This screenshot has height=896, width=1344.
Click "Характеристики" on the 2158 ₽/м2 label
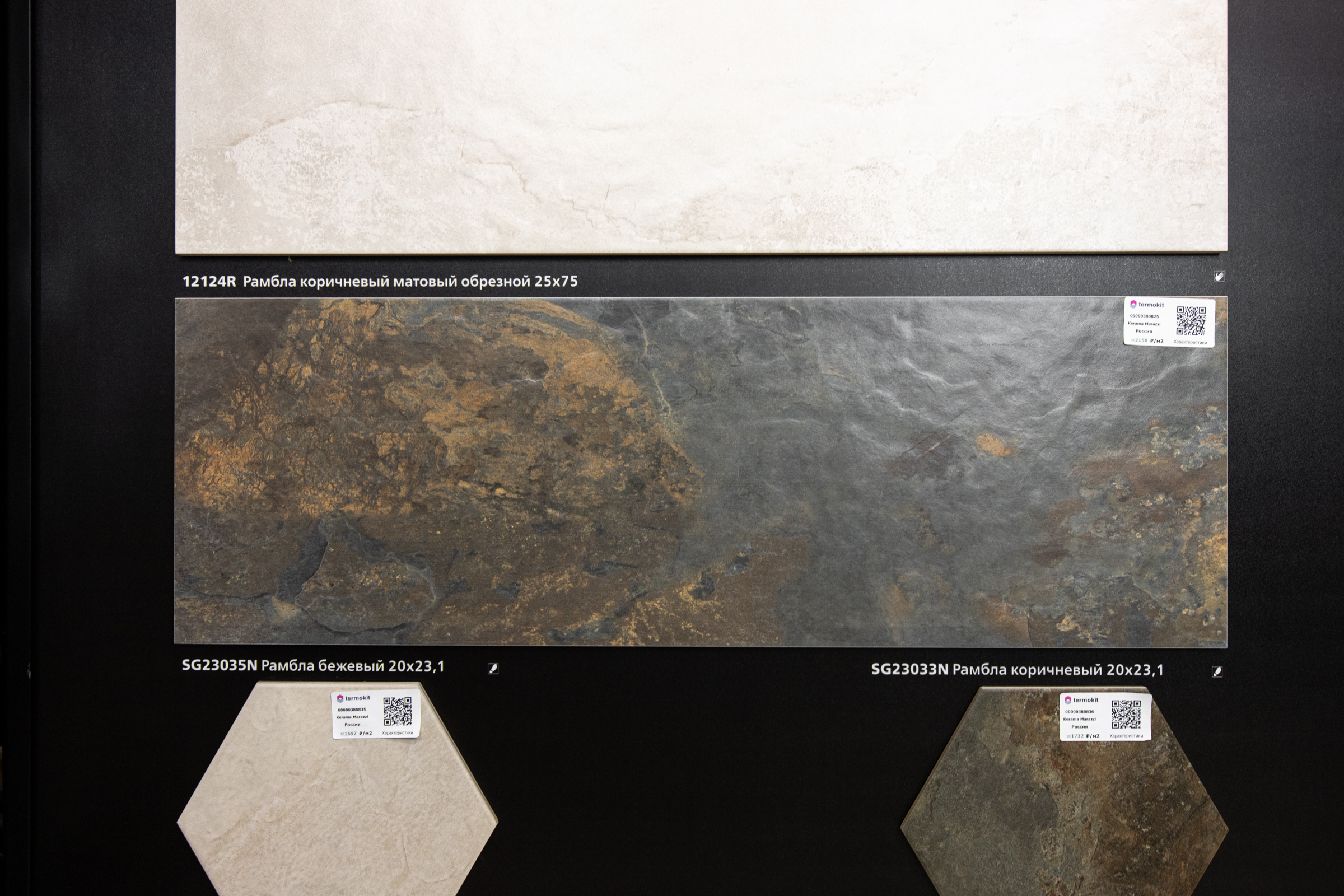click(1191, 342)
